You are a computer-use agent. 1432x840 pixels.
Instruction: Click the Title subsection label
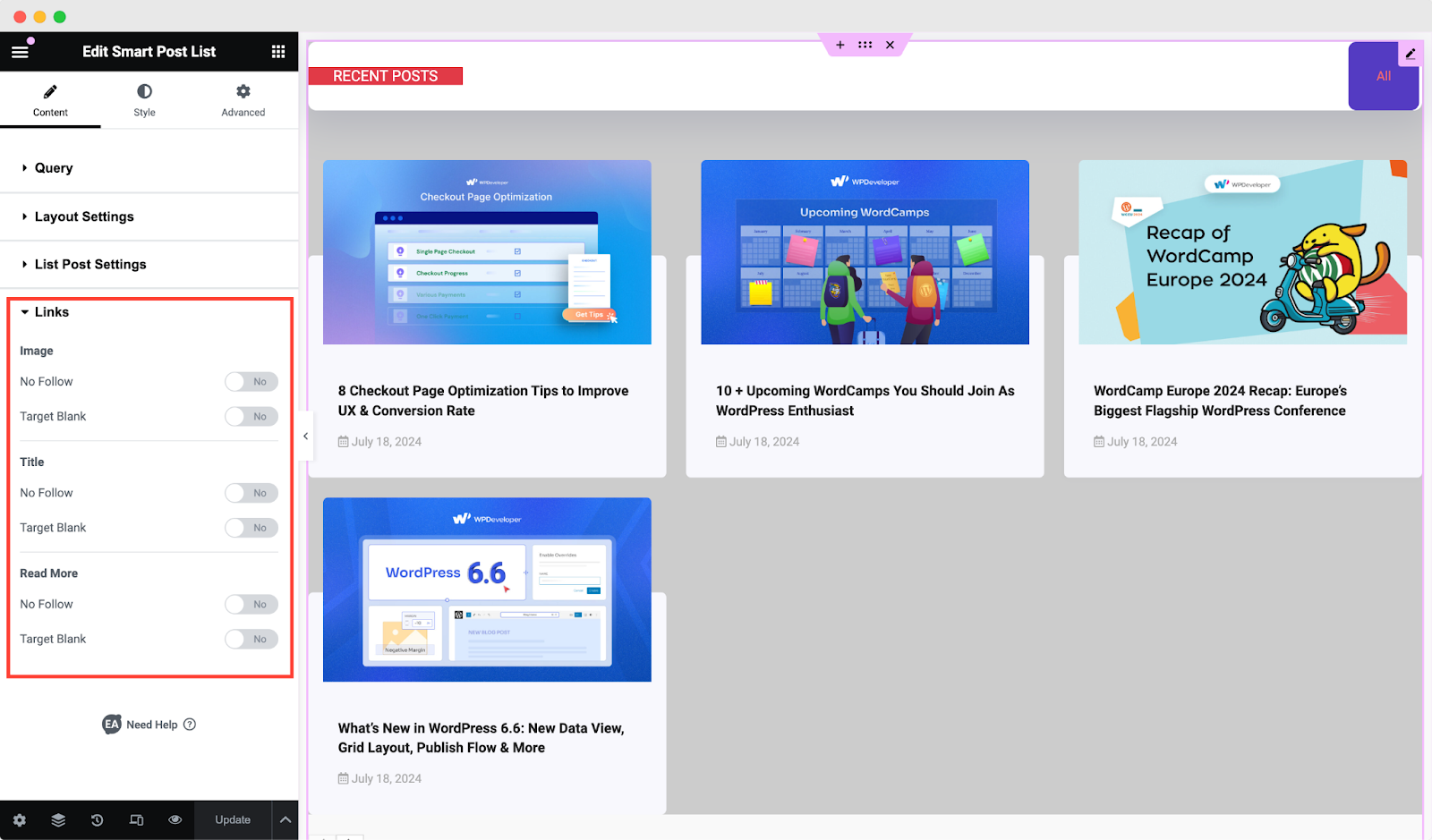tap(32, 462)
